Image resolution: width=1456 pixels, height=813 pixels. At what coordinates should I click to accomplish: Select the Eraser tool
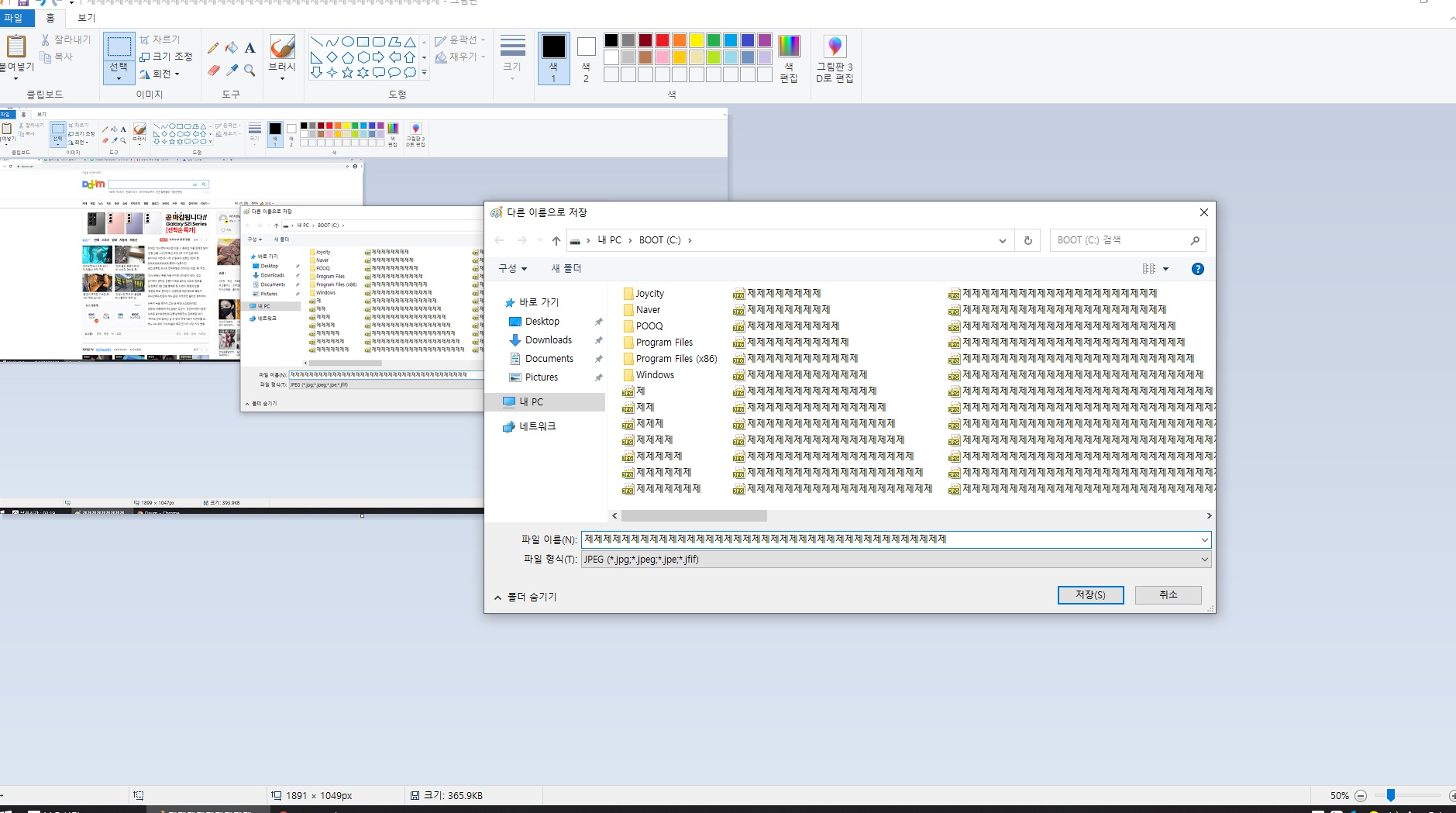(x=214, y=71)
